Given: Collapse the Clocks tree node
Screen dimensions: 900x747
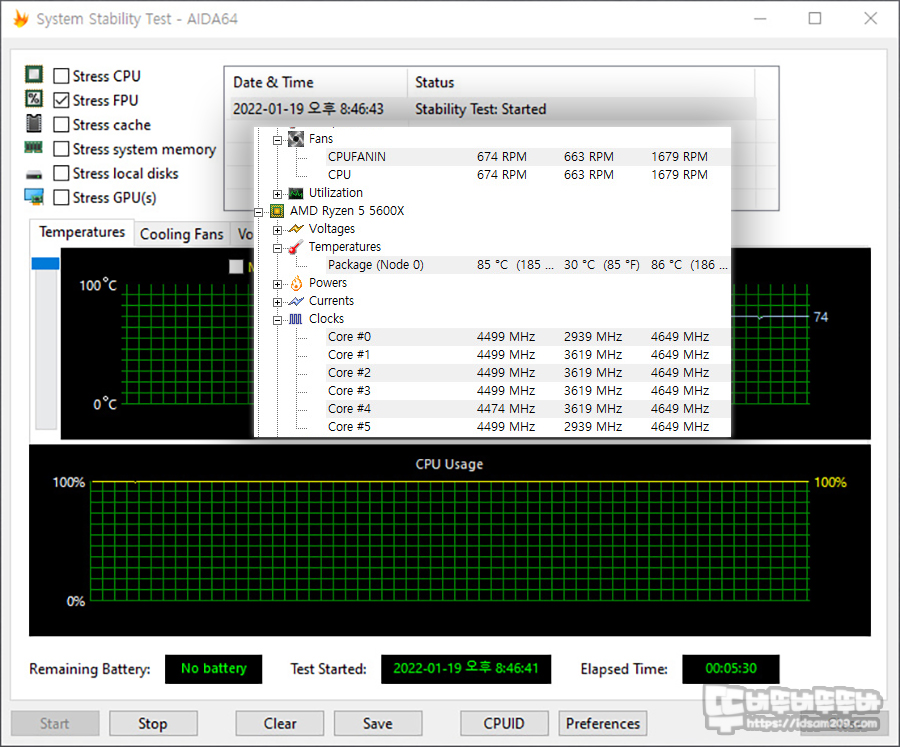Looking at the screenshot, I should tap(277, 320).
